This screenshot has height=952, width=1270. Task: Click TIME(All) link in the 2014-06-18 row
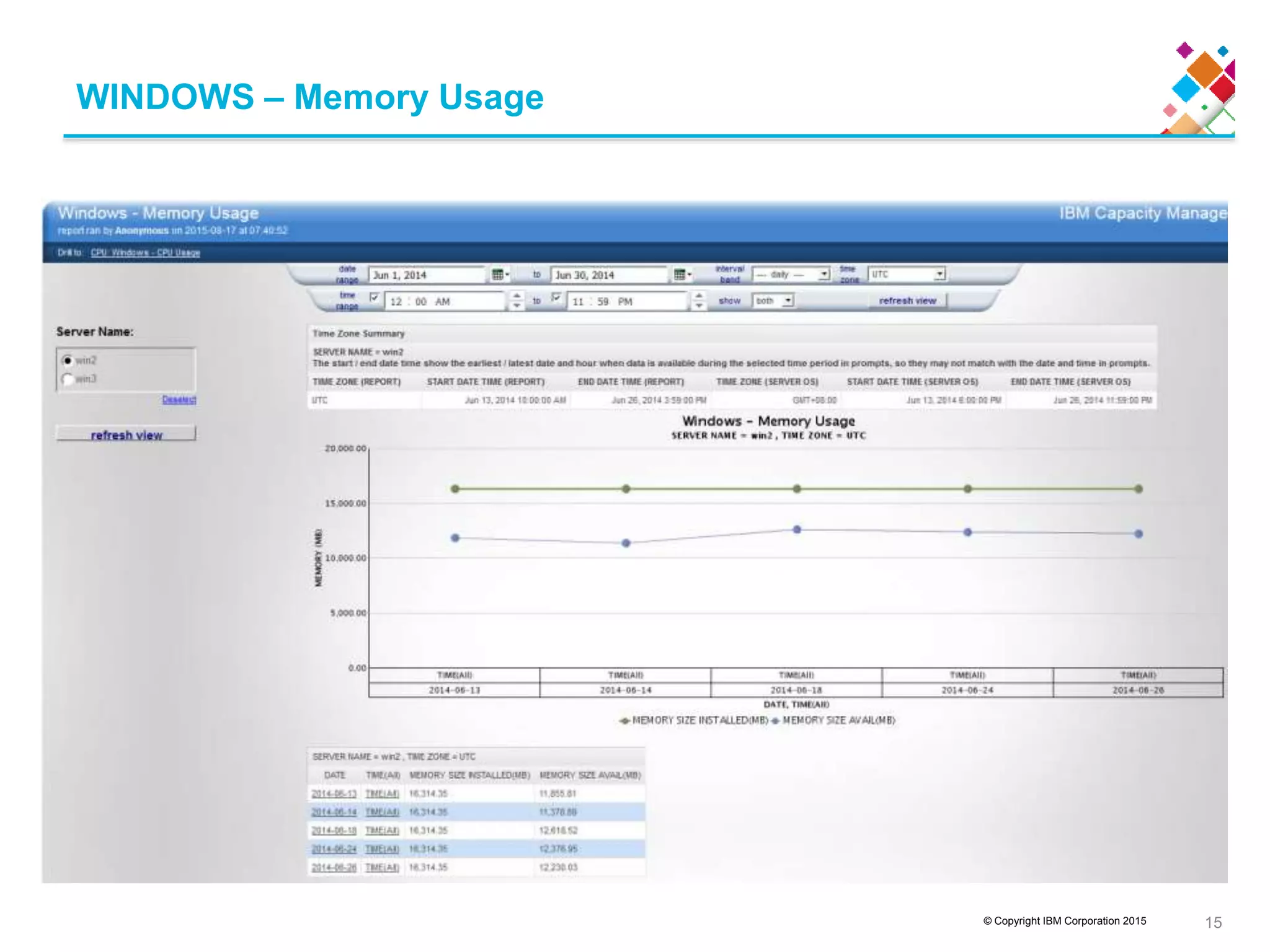tap(382, 831)
